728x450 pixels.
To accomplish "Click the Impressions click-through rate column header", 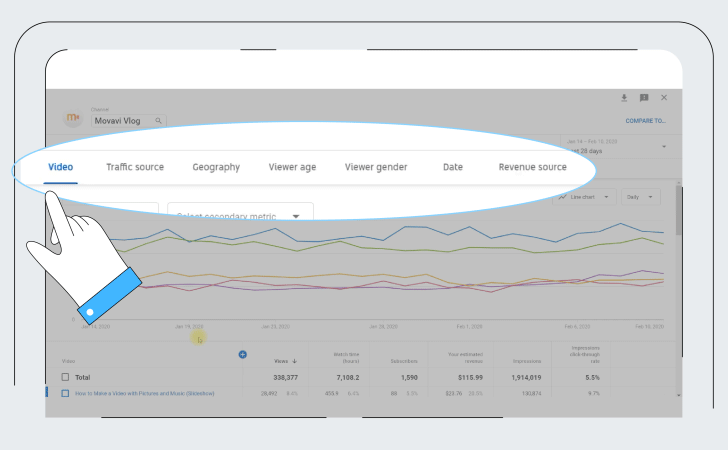I will point(585,354).
